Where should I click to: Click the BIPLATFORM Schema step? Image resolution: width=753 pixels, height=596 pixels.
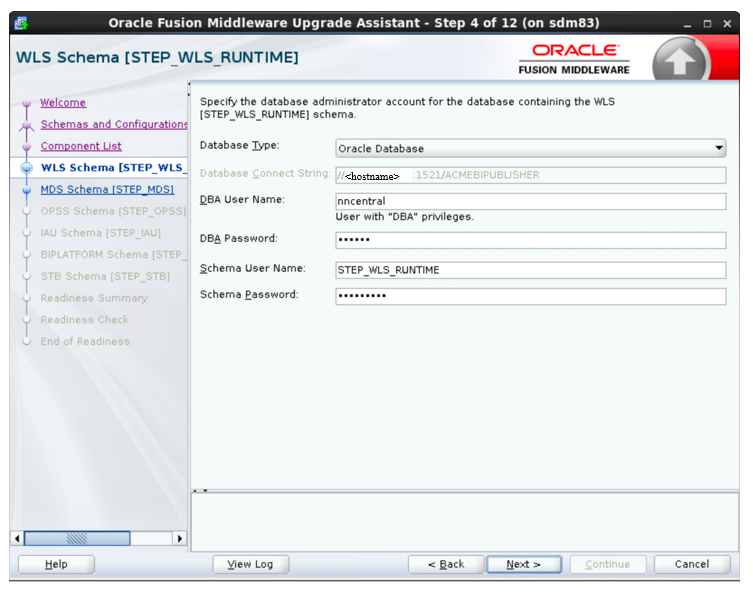(114, 255)
